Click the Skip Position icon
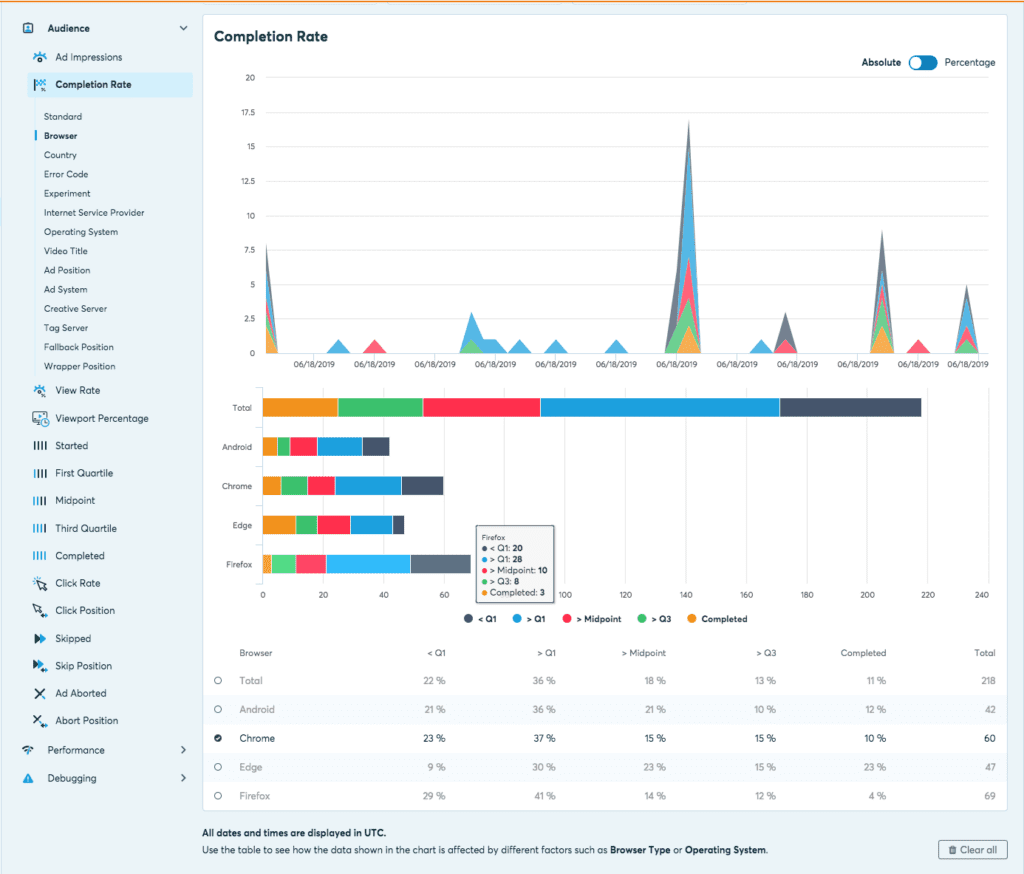The image size is (1024, 874). 40,666
